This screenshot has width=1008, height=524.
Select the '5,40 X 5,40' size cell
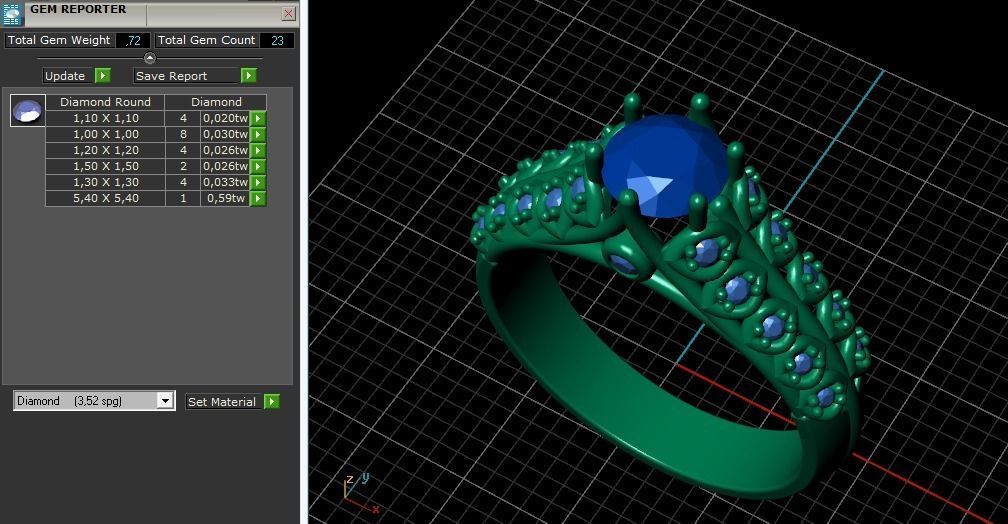(105, 199)
